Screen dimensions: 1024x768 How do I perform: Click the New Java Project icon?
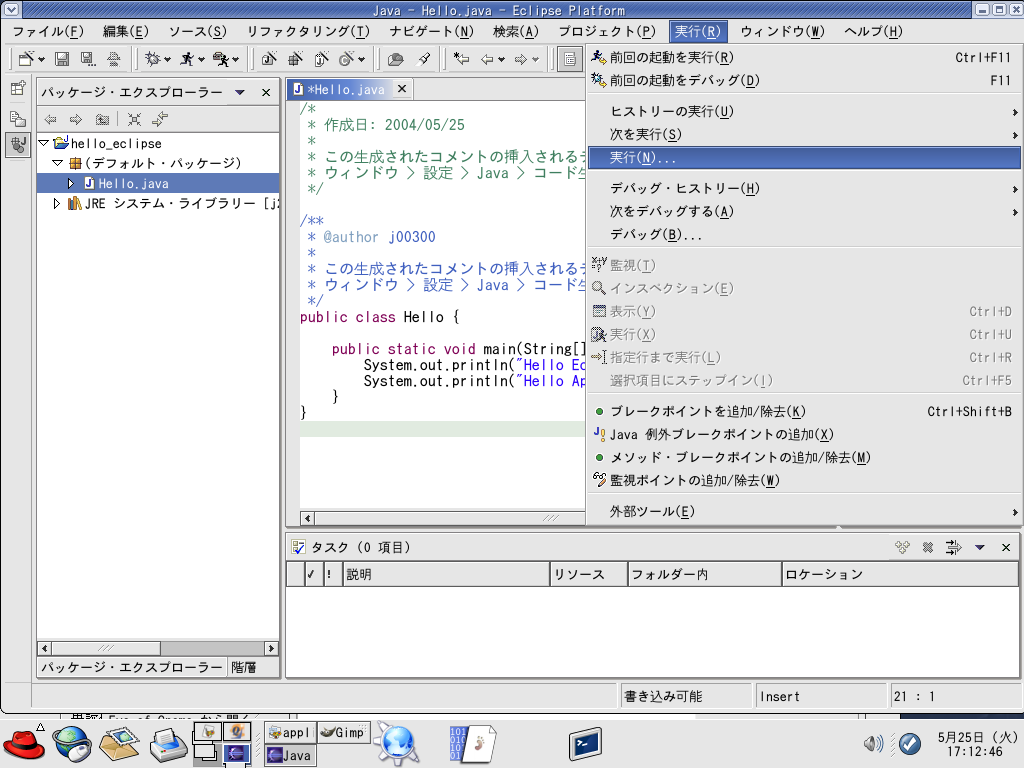pos(269,59)
